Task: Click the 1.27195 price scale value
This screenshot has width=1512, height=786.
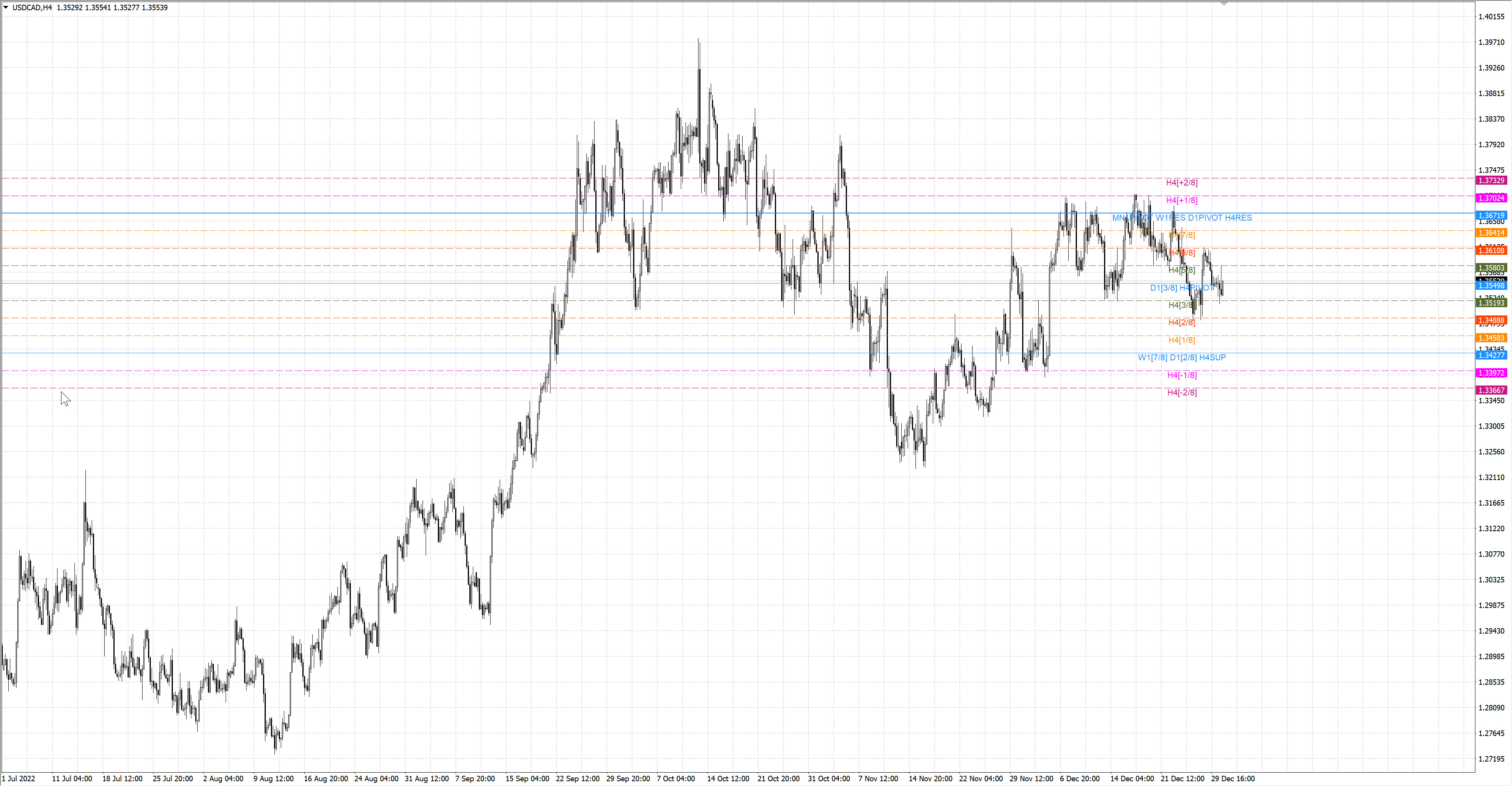Action: [1492, 759]
